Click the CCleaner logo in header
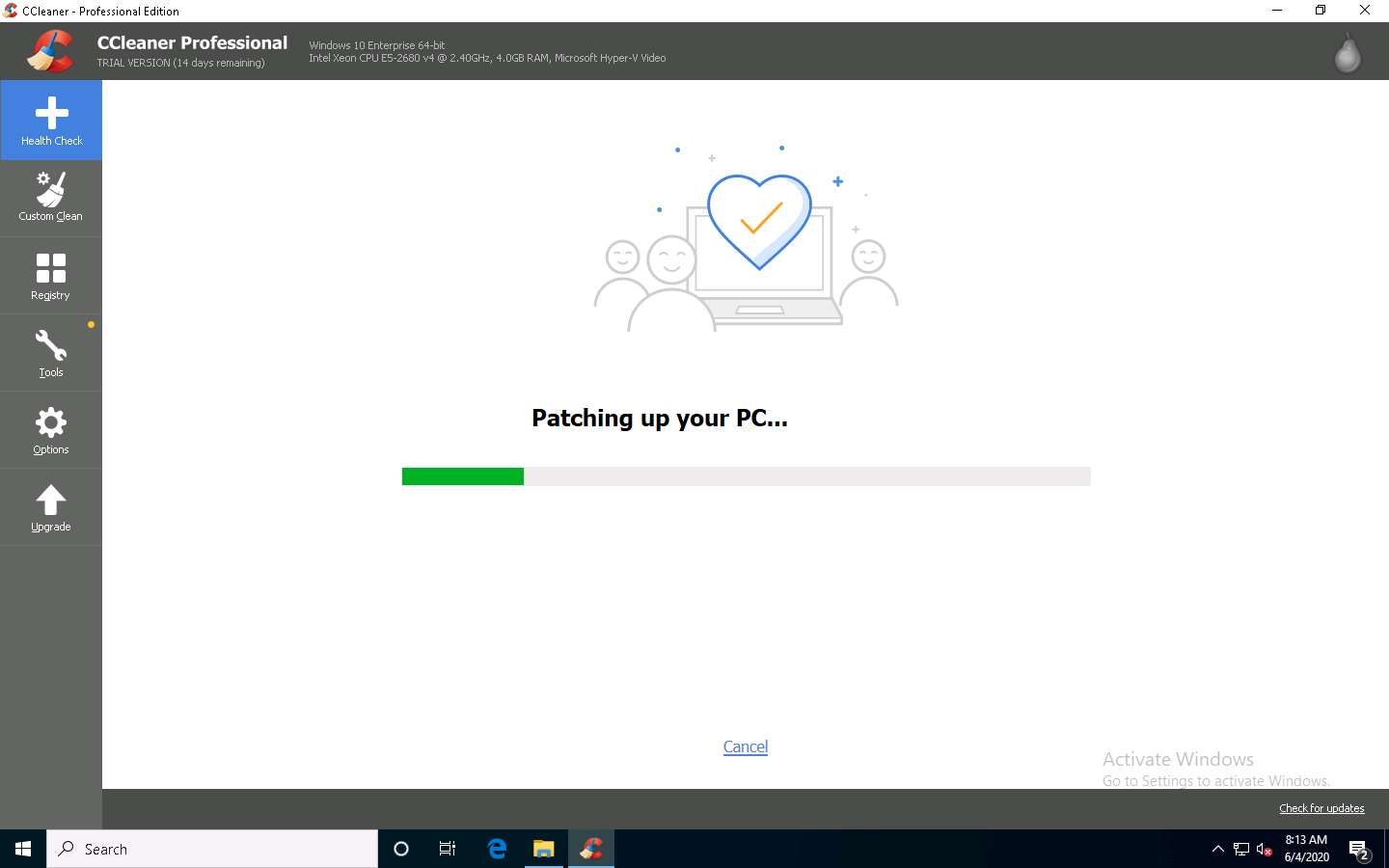 coord(50,51)
